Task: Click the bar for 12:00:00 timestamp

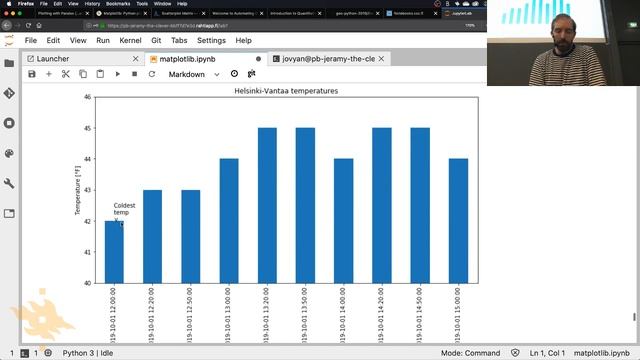Action: coord(114,252)
